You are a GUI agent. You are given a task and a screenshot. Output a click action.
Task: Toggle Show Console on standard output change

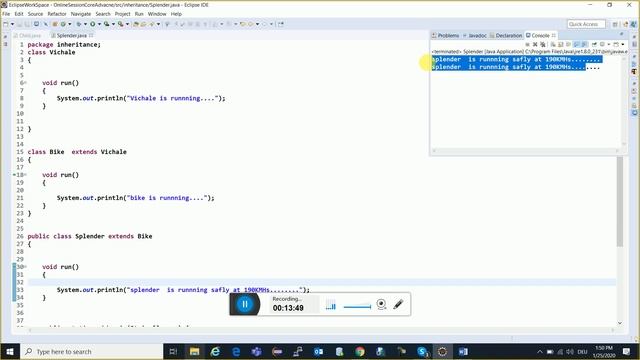(x=577, y=44)
